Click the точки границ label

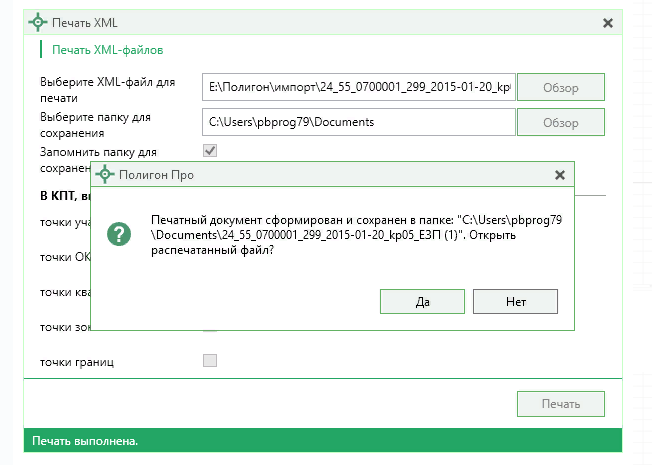(77, 361)
